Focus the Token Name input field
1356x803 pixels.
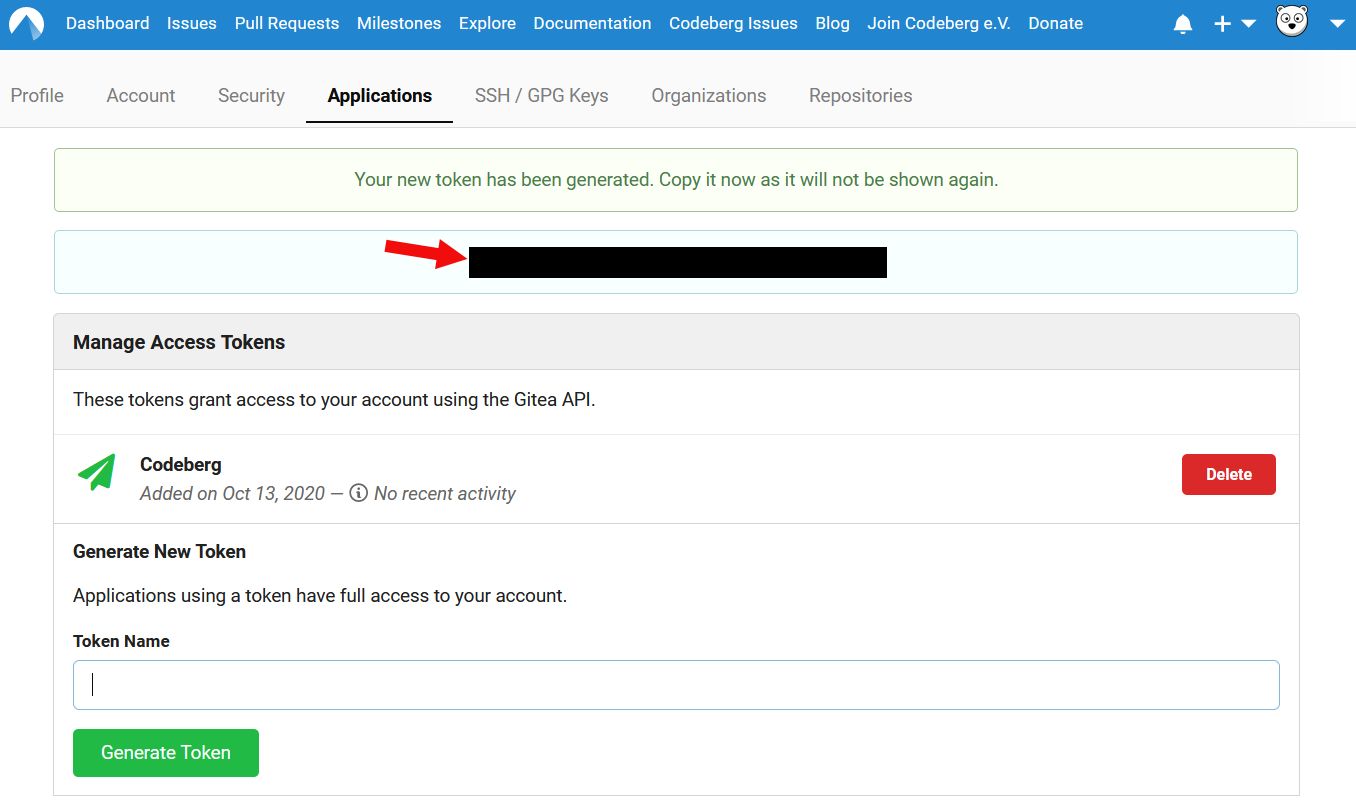[676, 685]
